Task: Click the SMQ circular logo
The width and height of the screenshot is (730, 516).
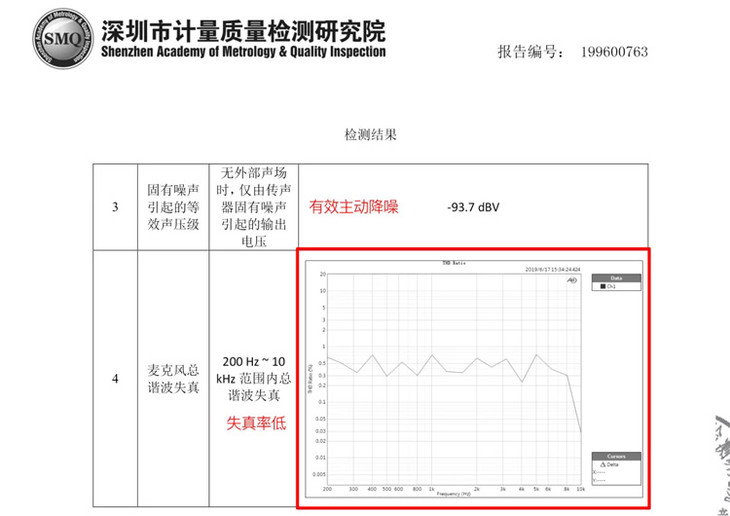Action: point(63,38)
